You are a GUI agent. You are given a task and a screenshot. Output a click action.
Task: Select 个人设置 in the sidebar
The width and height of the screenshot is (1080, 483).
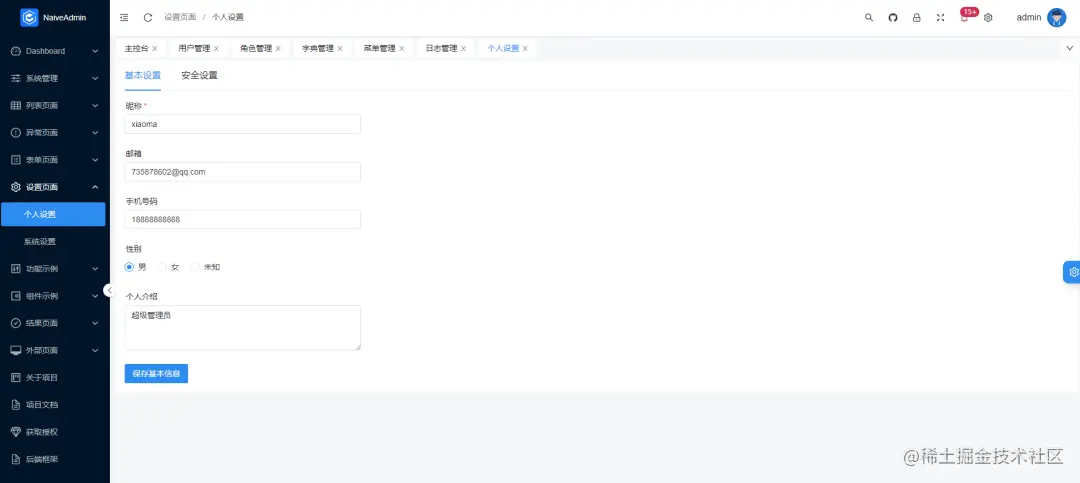tap(53, 214)
